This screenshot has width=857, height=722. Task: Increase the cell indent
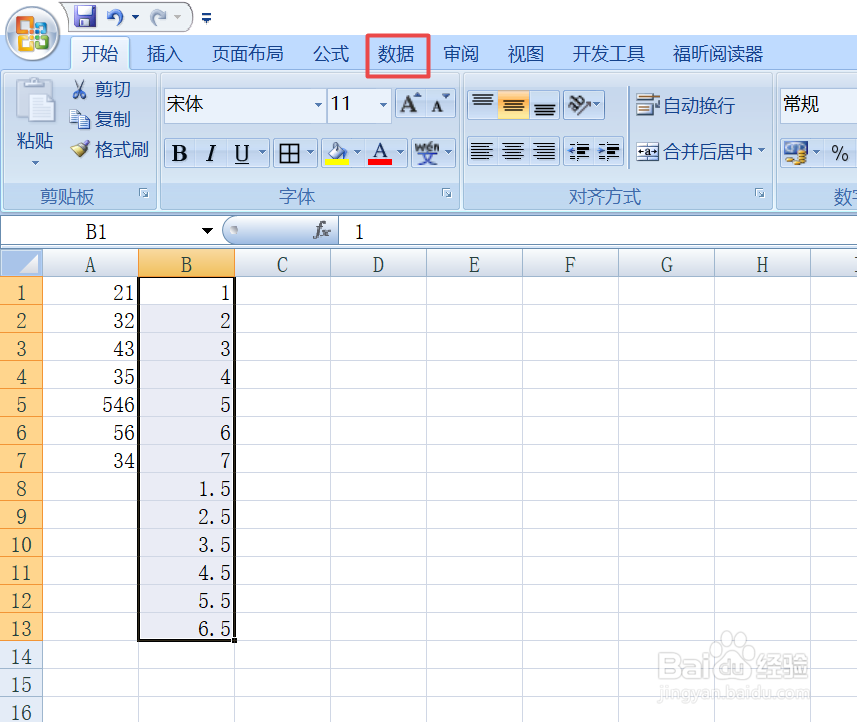pos(608,151)
